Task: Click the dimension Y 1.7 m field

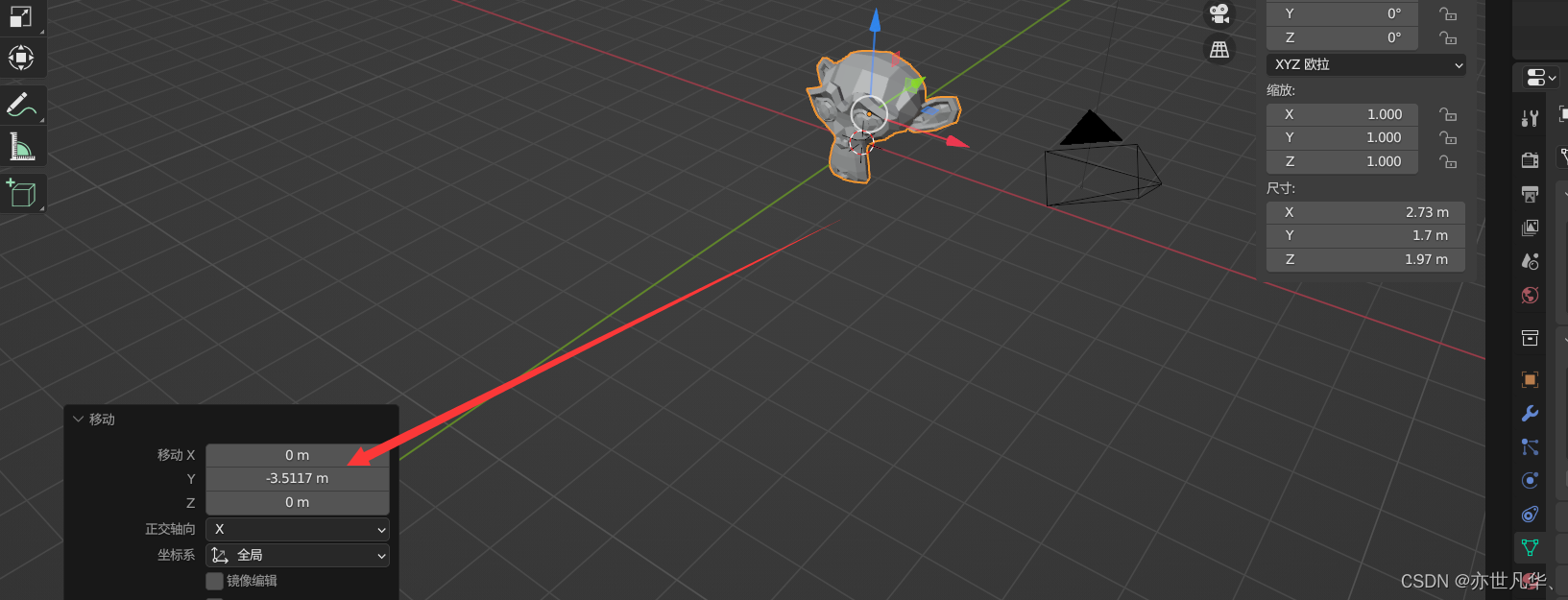Action: click(x=1365, y=235)
